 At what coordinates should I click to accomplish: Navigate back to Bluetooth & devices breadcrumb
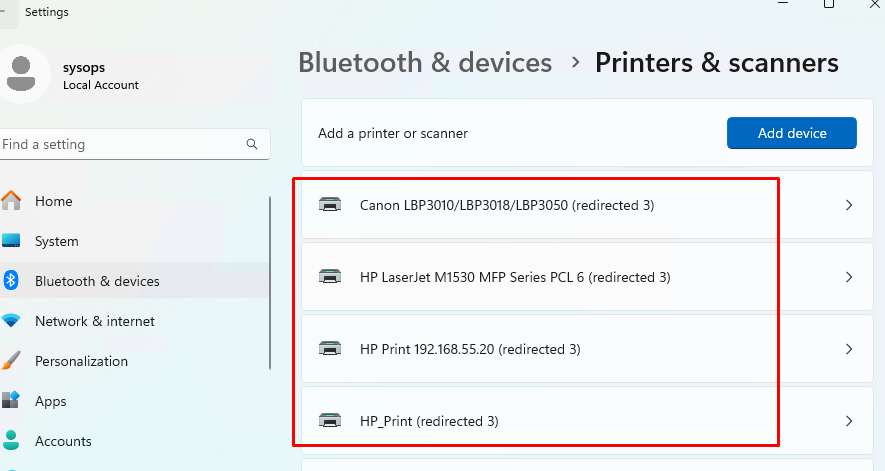425,63
